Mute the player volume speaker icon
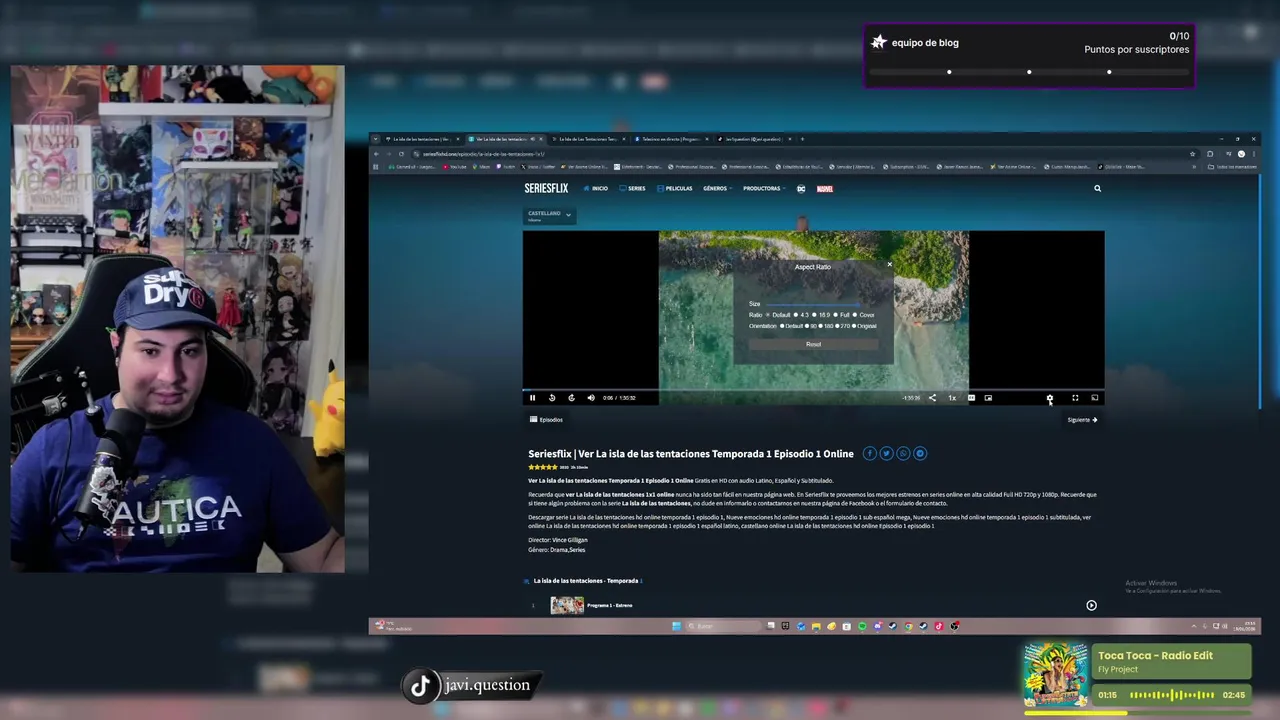Viewport: 1280px width, 720px height. click(x=591, y=398)
